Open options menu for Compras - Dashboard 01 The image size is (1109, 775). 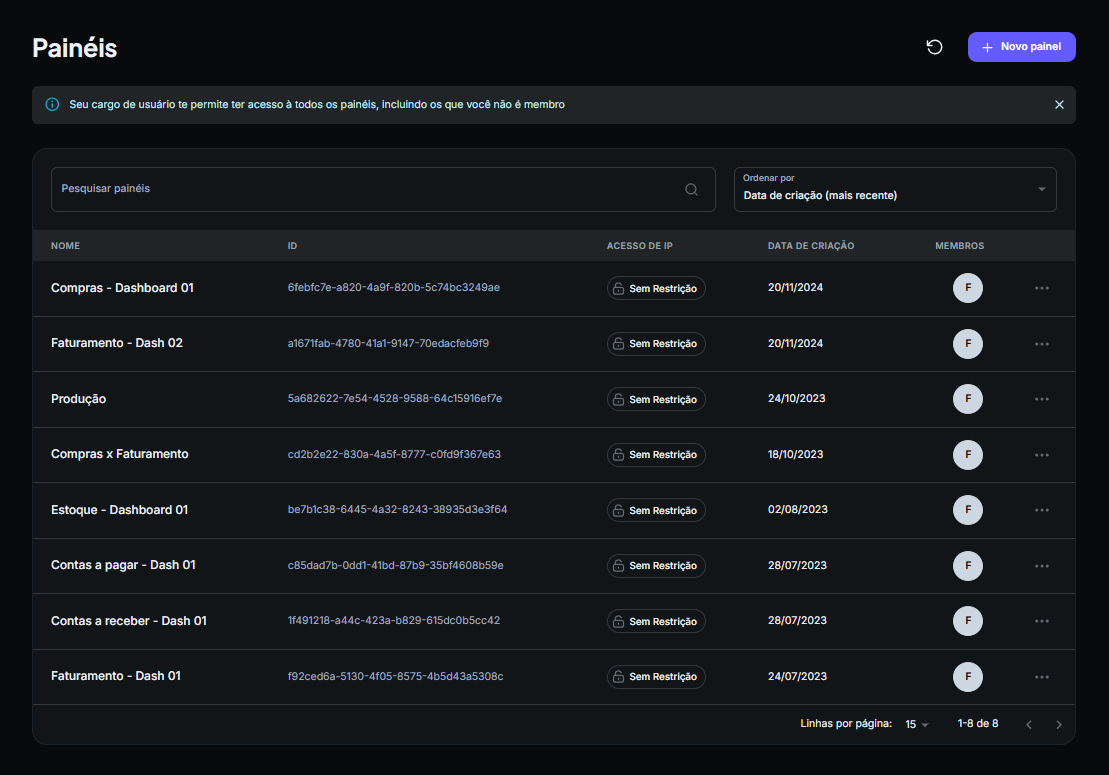click(1041, 288)
